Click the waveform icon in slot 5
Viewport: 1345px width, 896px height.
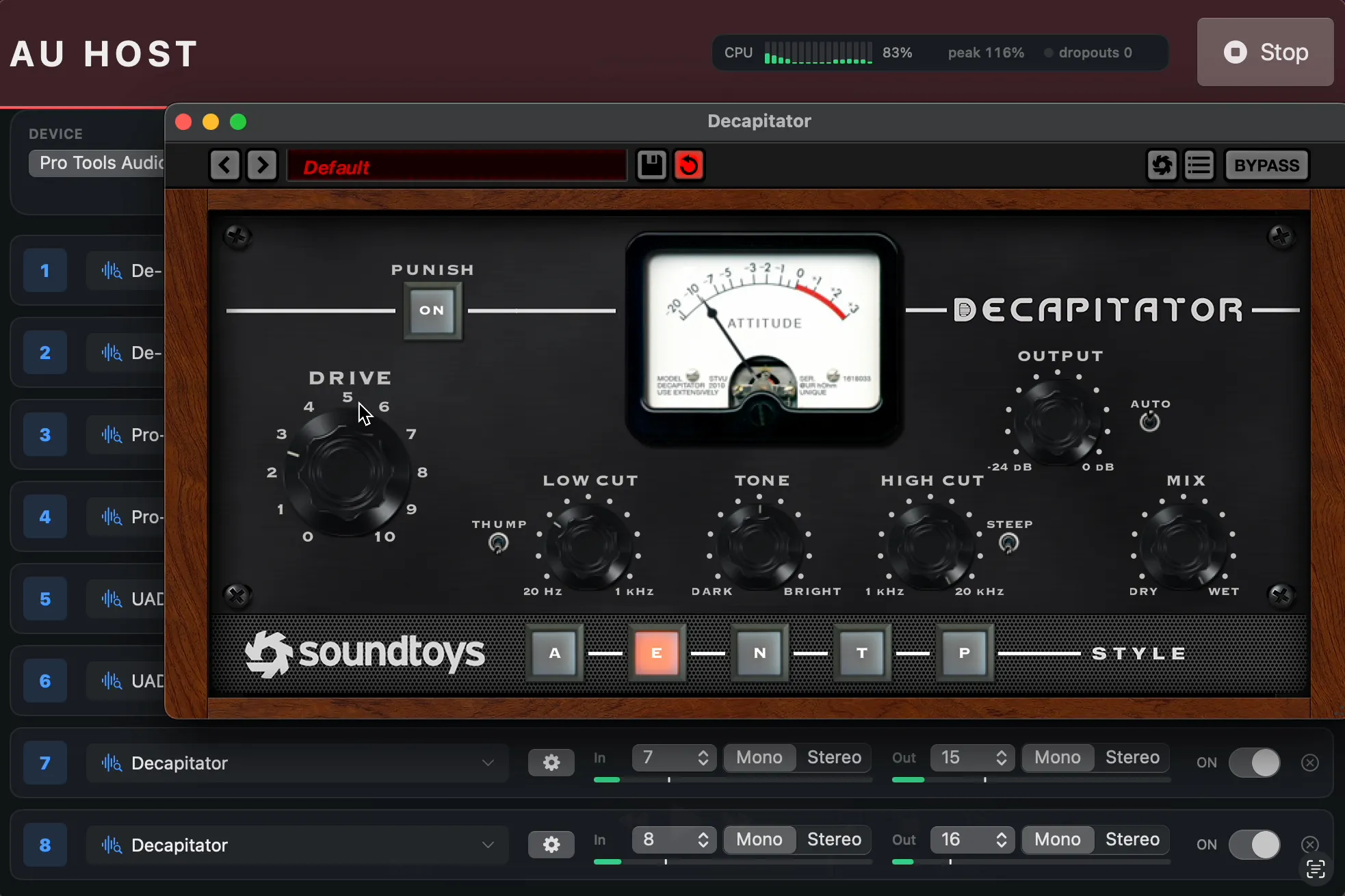(112, 599)
